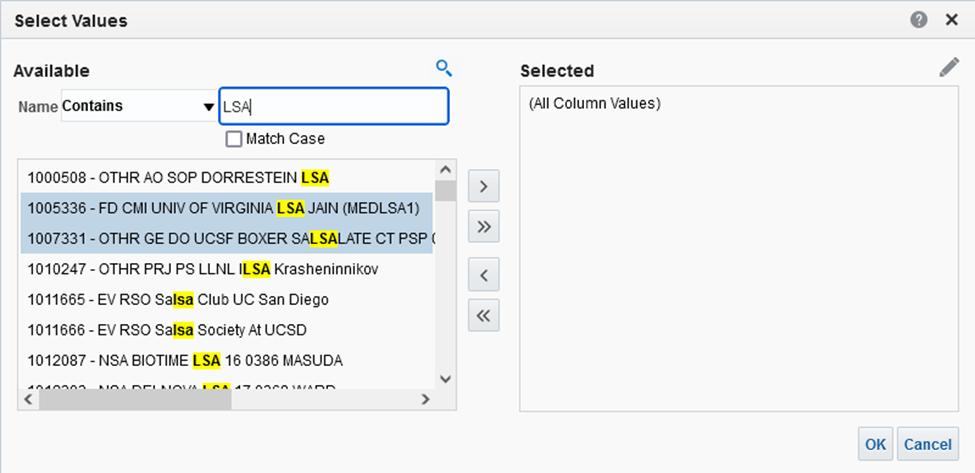The height and width of the screenshot is (473, 975).
Task: Choose 1011665 - EV RSO Salsa Club item
Action: pos(178,299)
